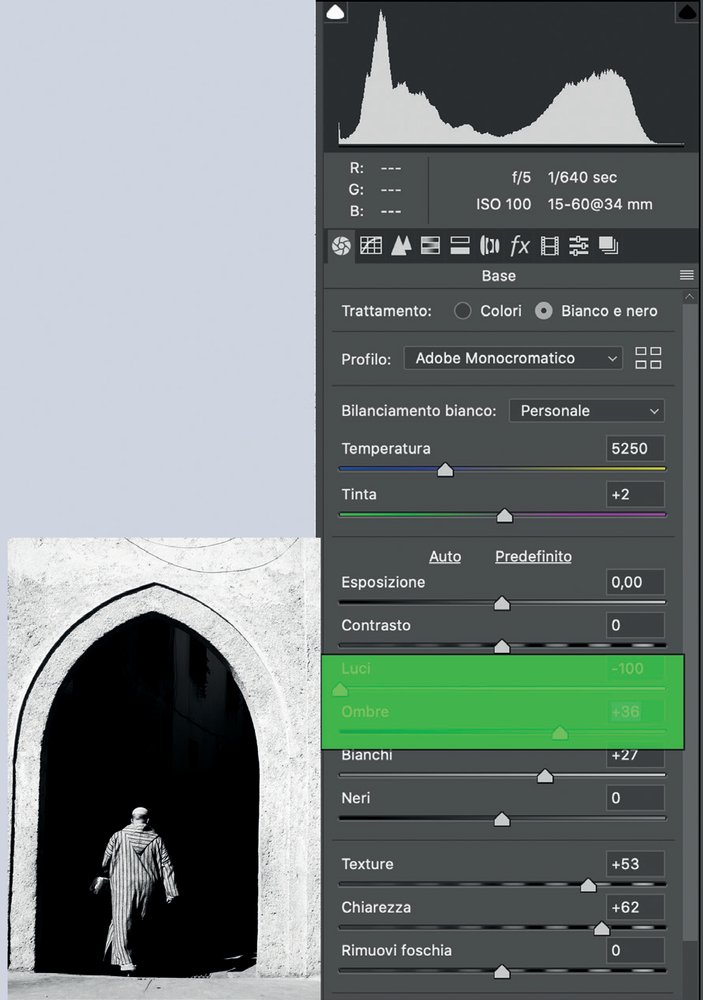Click the Chiarezza value field +62
This screenshot has height=1000, width=703.
pyautogui.click(x=635, y=907)
